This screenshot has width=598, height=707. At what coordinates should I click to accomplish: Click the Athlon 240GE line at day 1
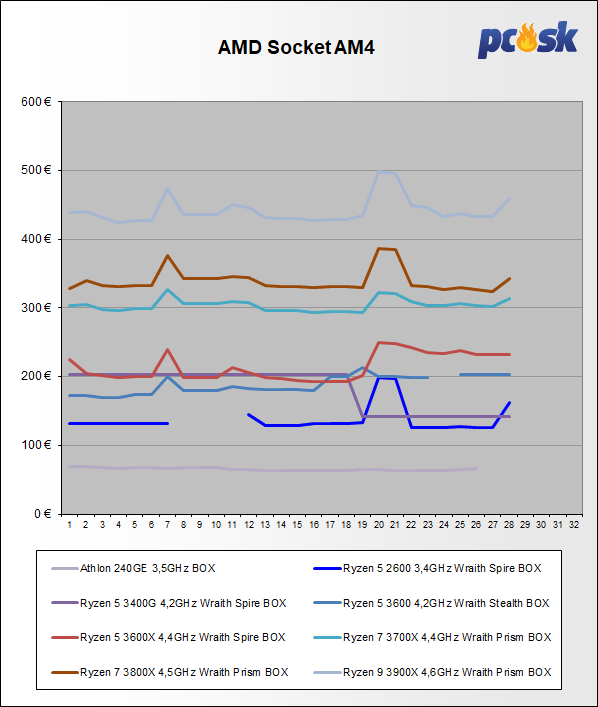(69, 467)
